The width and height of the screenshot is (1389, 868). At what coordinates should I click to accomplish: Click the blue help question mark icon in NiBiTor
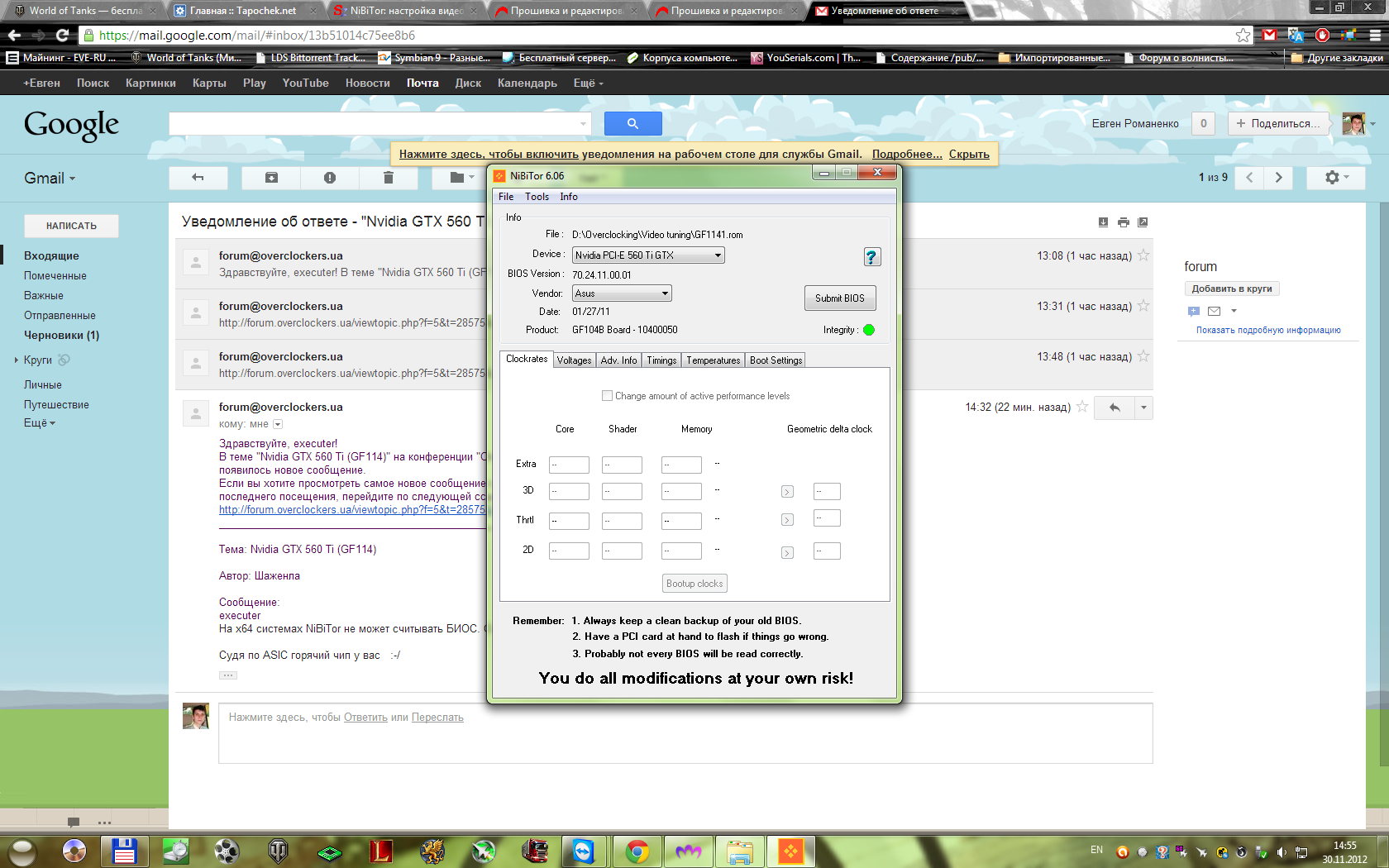click(x=871, y=257)
